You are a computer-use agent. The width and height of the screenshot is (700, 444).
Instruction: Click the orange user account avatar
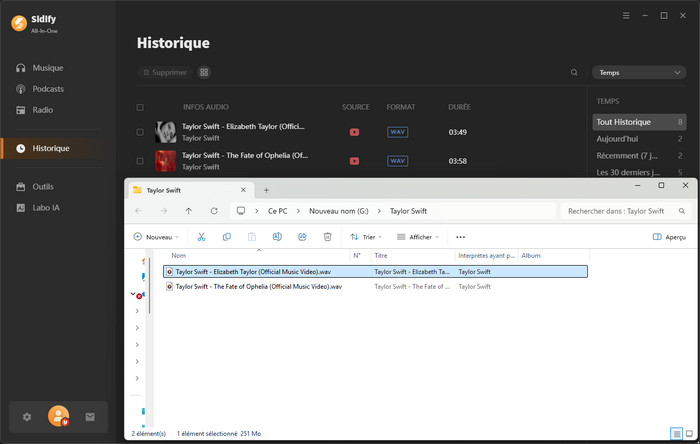point(58,417)
